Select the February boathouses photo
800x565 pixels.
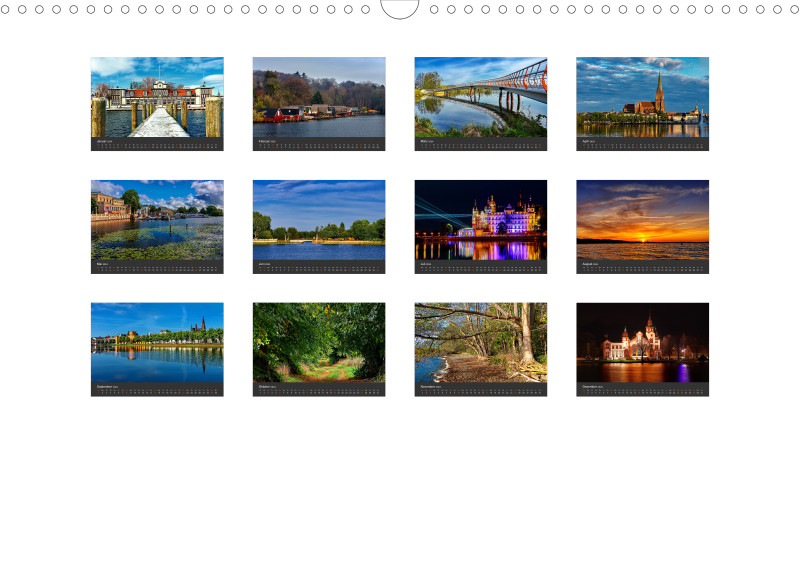(x=319, y=97)
